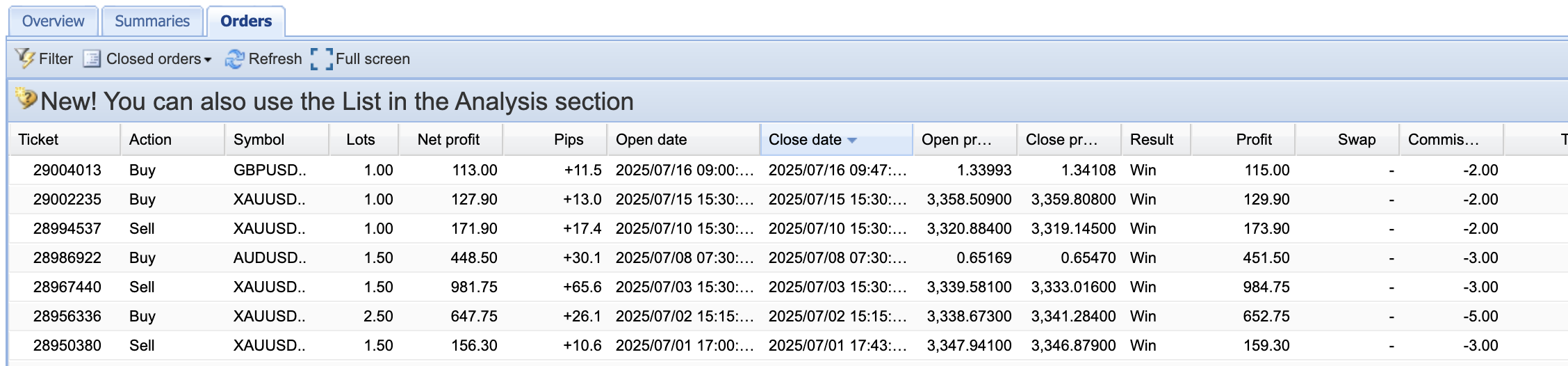Viewport: 1568px width, 366px height.
Task: Sort by the Symbol column header
Action: tap(259, 139)
